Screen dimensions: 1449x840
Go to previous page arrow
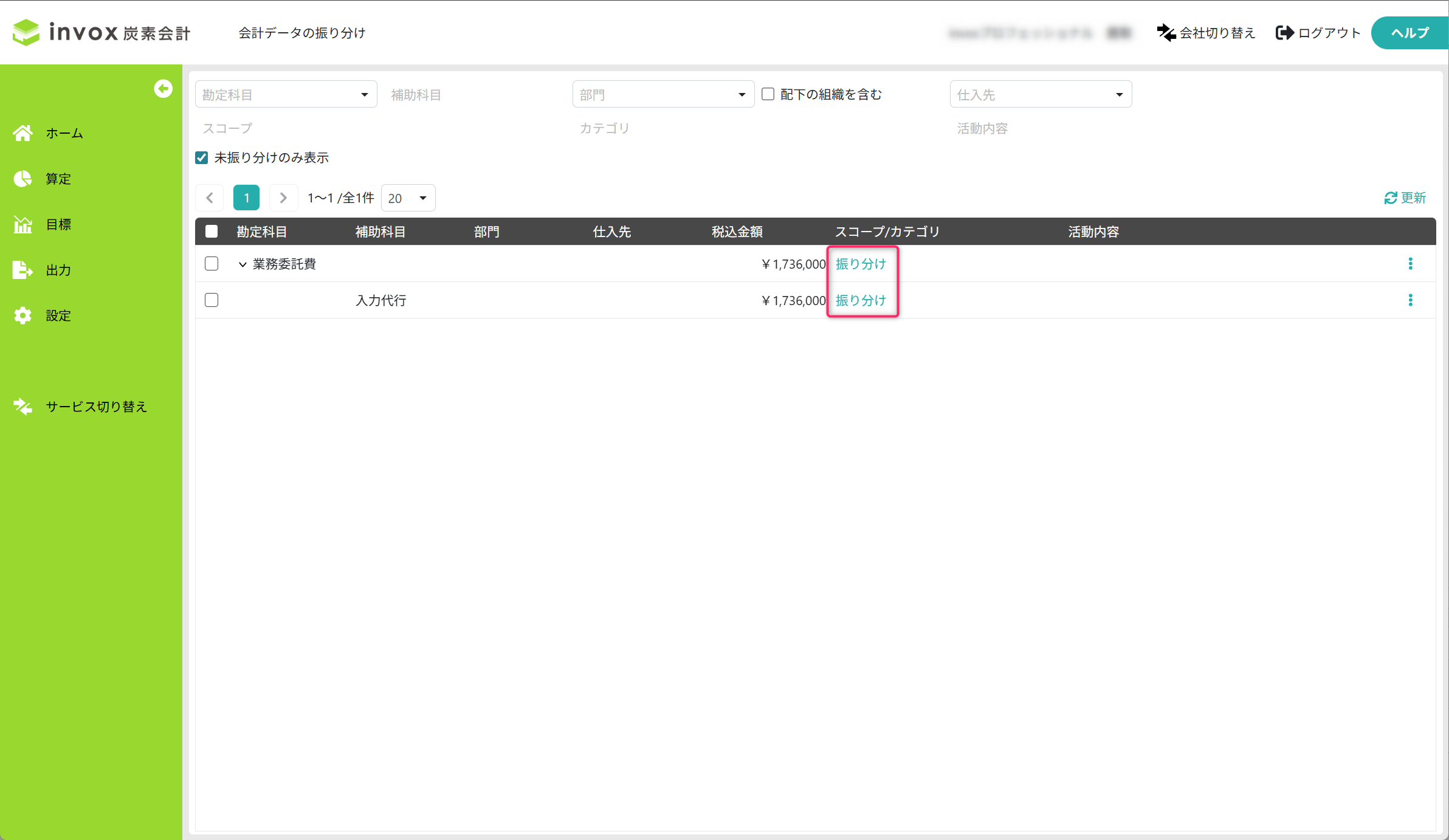pyautogui.click(x=210, y=198)
